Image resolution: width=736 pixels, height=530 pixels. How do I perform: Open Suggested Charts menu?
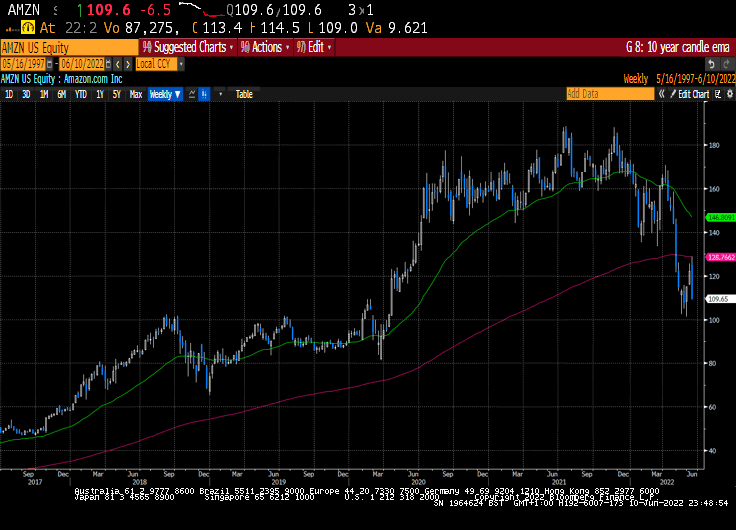[188, 47]
